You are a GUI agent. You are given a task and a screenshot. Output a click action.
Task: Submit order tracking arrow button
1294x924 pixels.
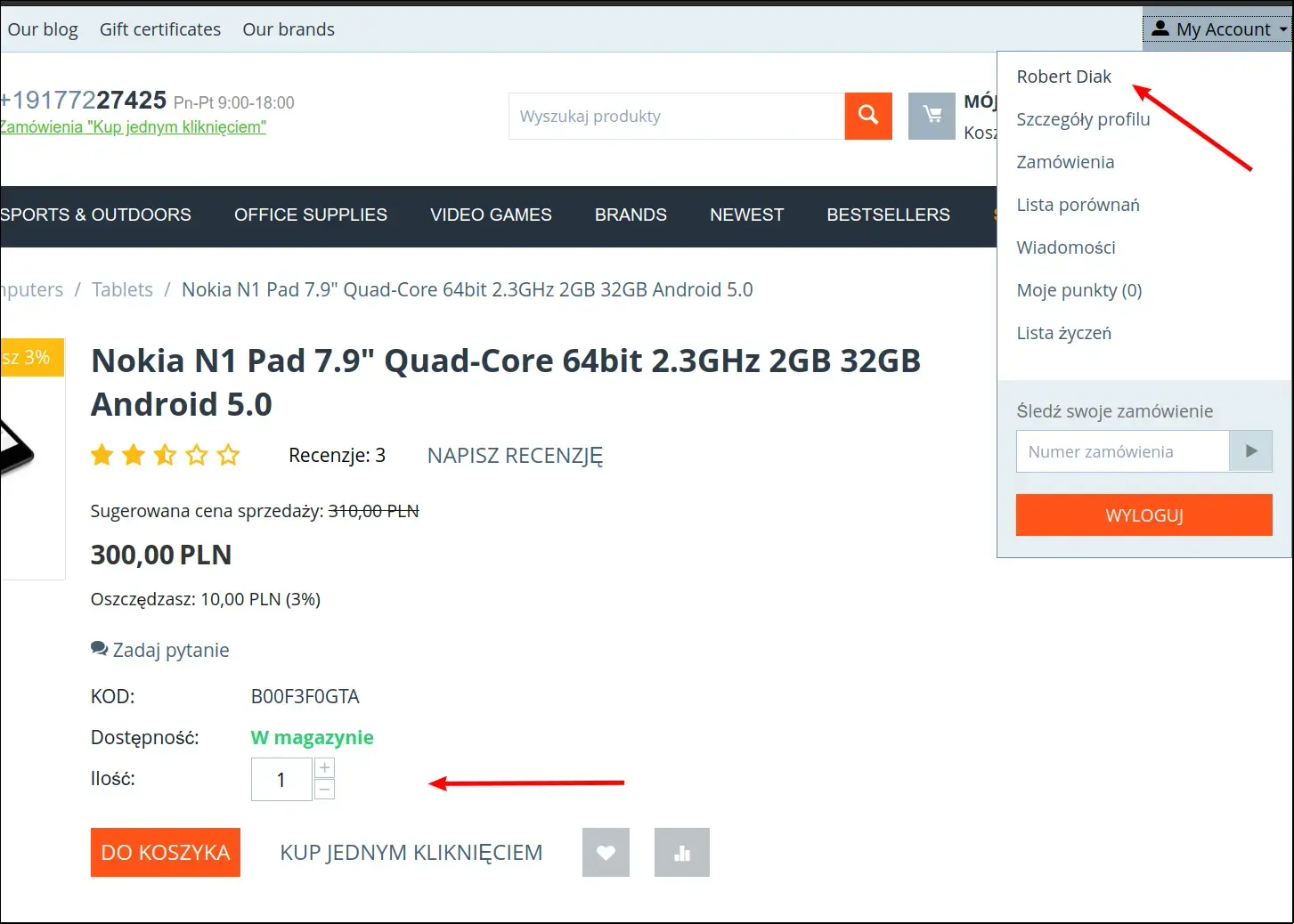(x=1251, y=451)
